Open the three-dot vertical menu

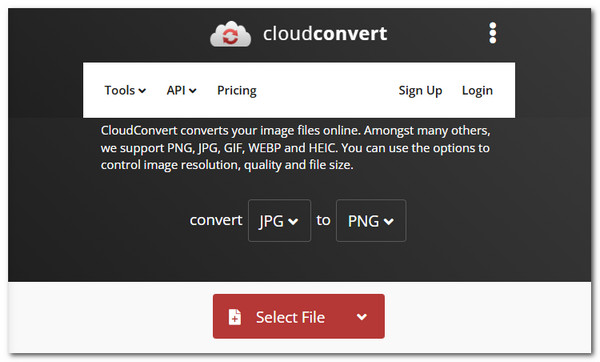click(x=492, y=33)
